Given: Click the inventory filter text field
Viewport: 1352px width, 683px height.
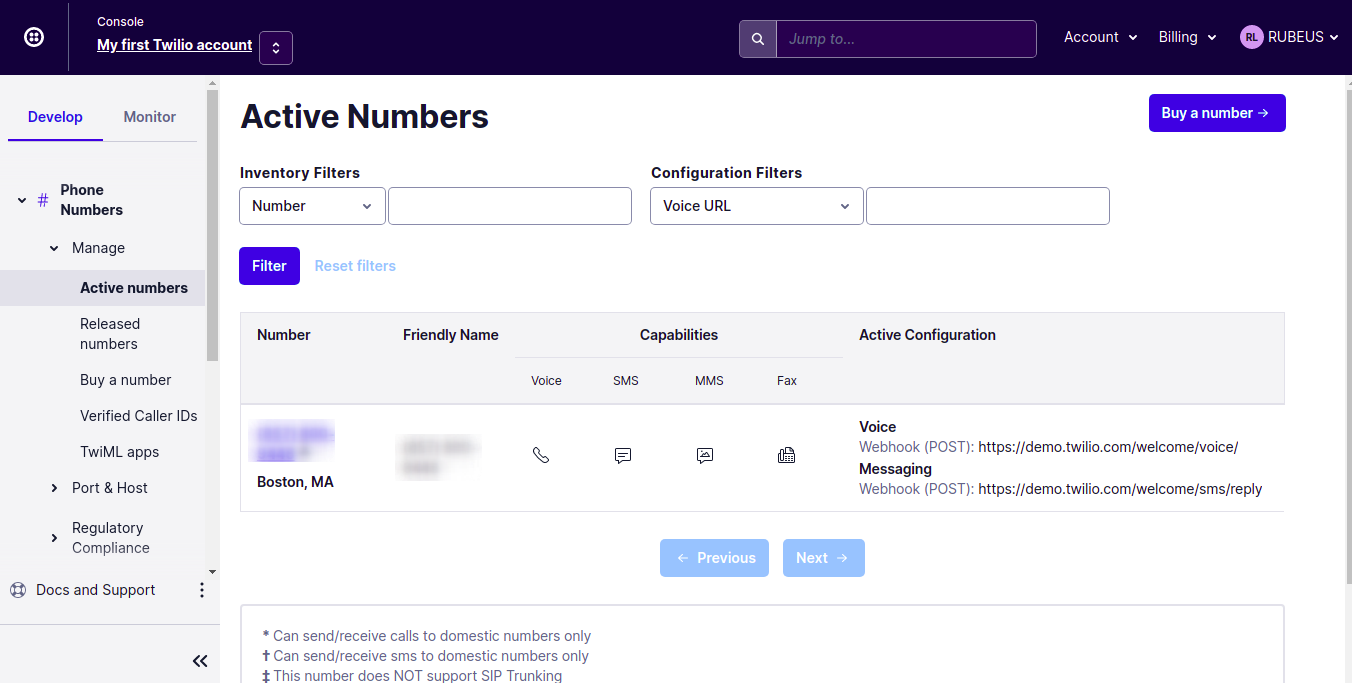Looking at the screenshot, I should point(510,206).
